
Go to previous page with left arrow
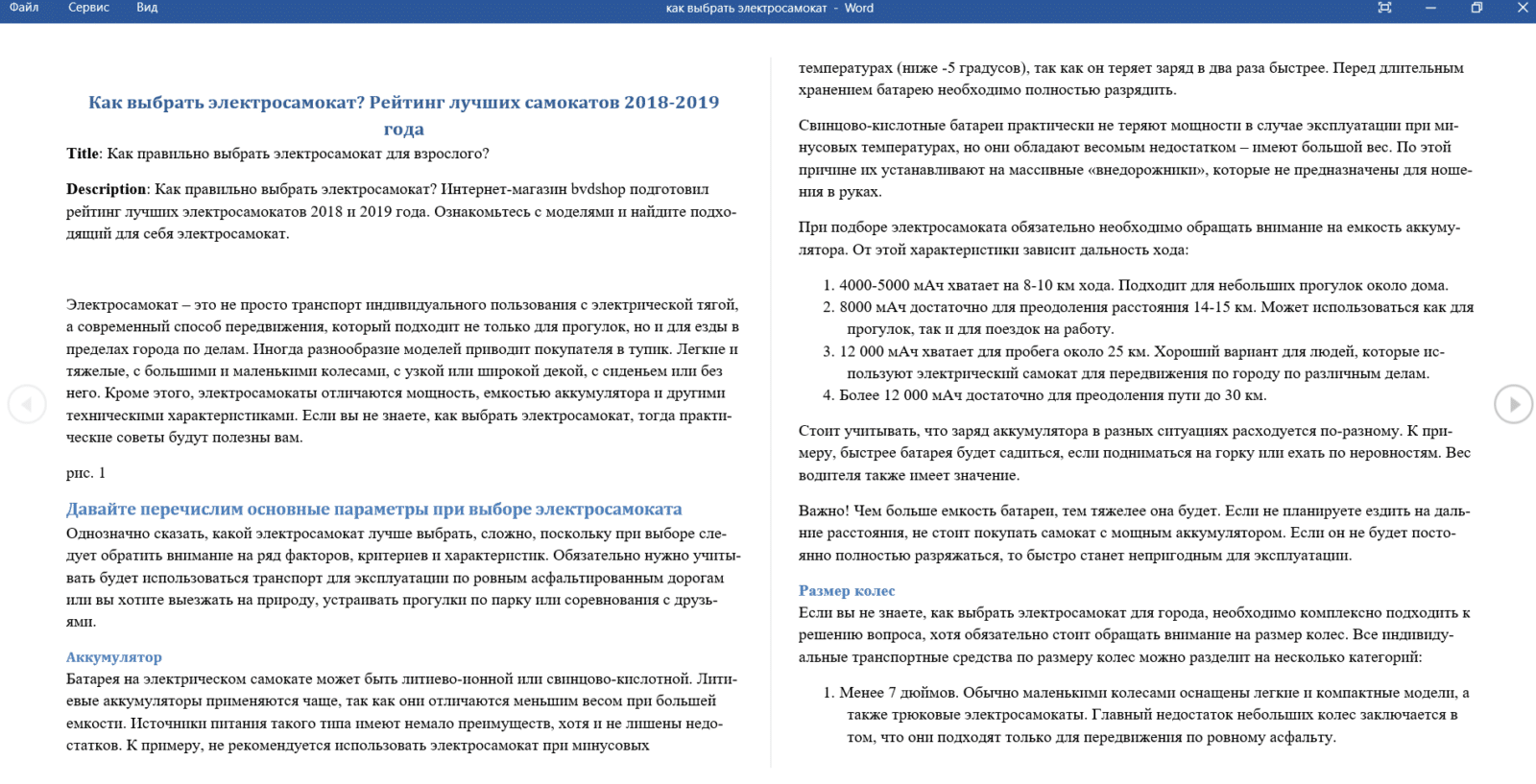tap(27, 404)
